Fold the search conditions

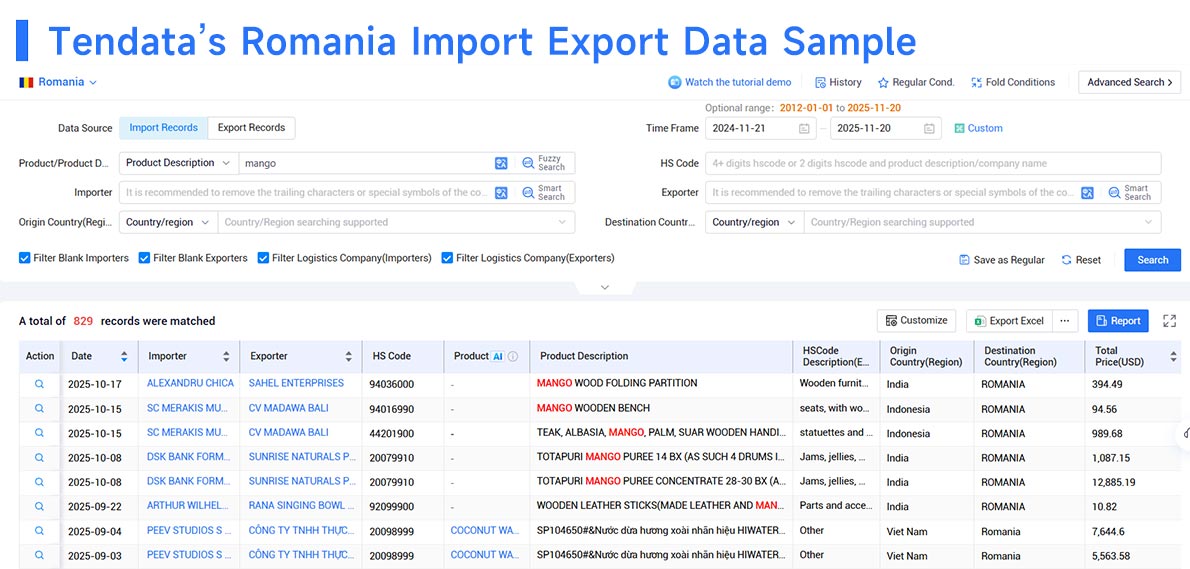coord(1013,82)
